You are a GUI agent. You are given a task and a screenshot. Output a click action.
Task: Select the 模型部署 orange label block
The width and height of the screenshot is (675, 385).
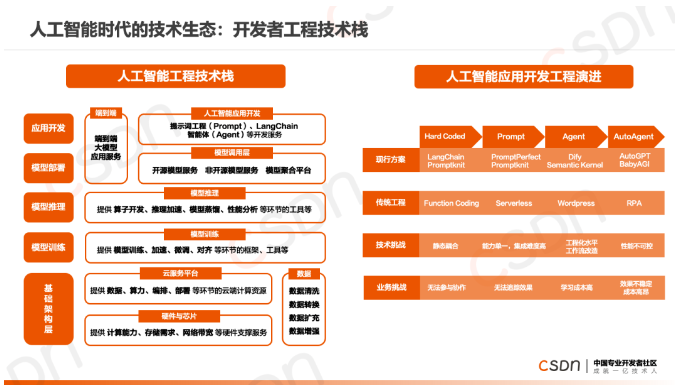(x=49, y=168)
